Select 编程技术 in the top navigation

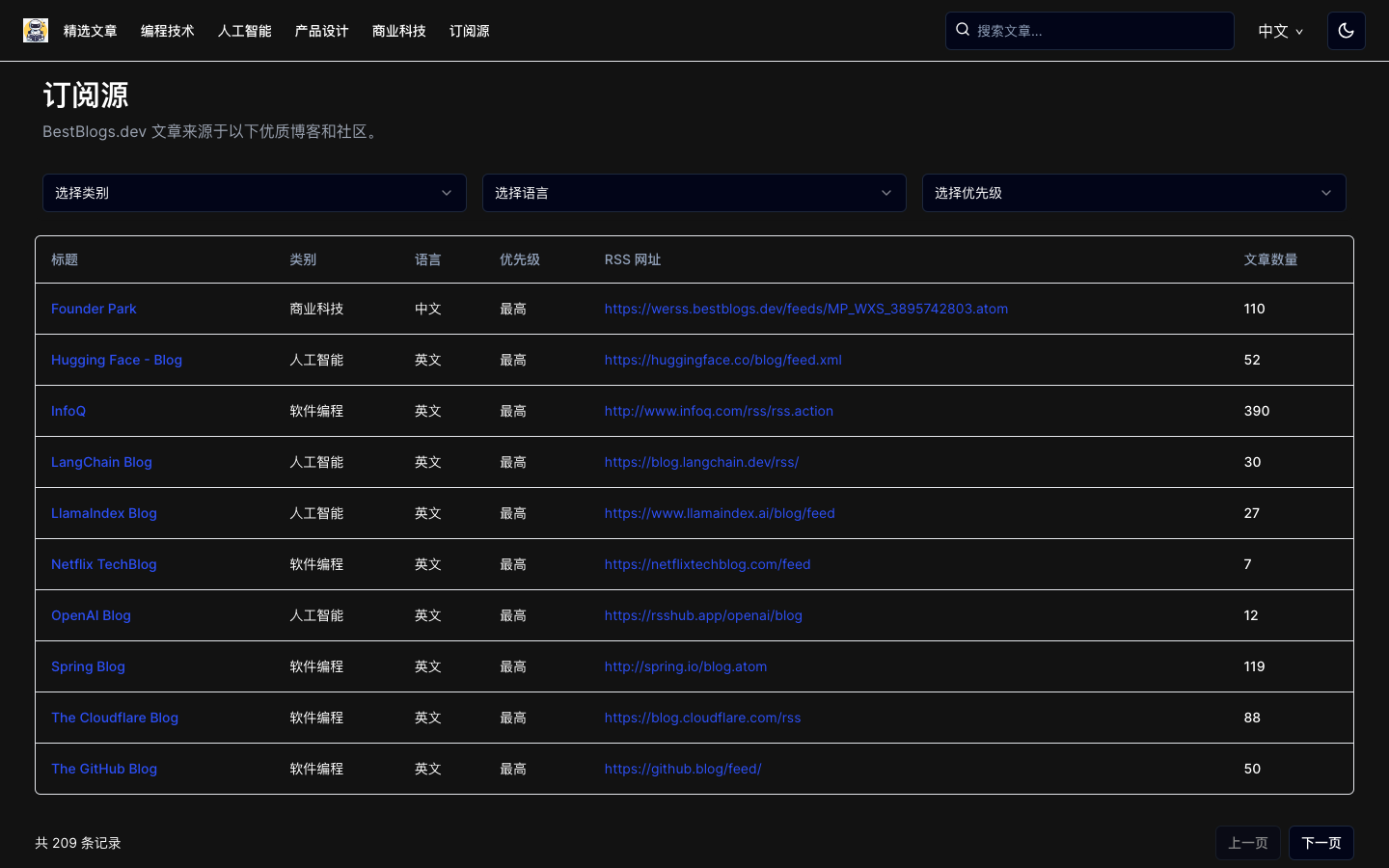point(168,31)
